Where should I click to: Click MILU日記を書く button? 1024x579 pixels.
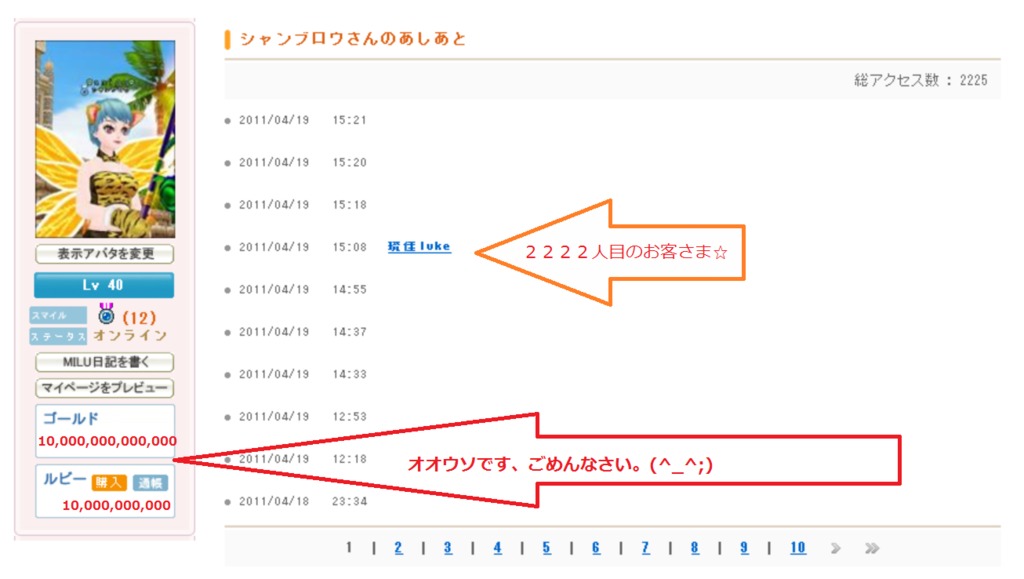[x=104, y=362]
